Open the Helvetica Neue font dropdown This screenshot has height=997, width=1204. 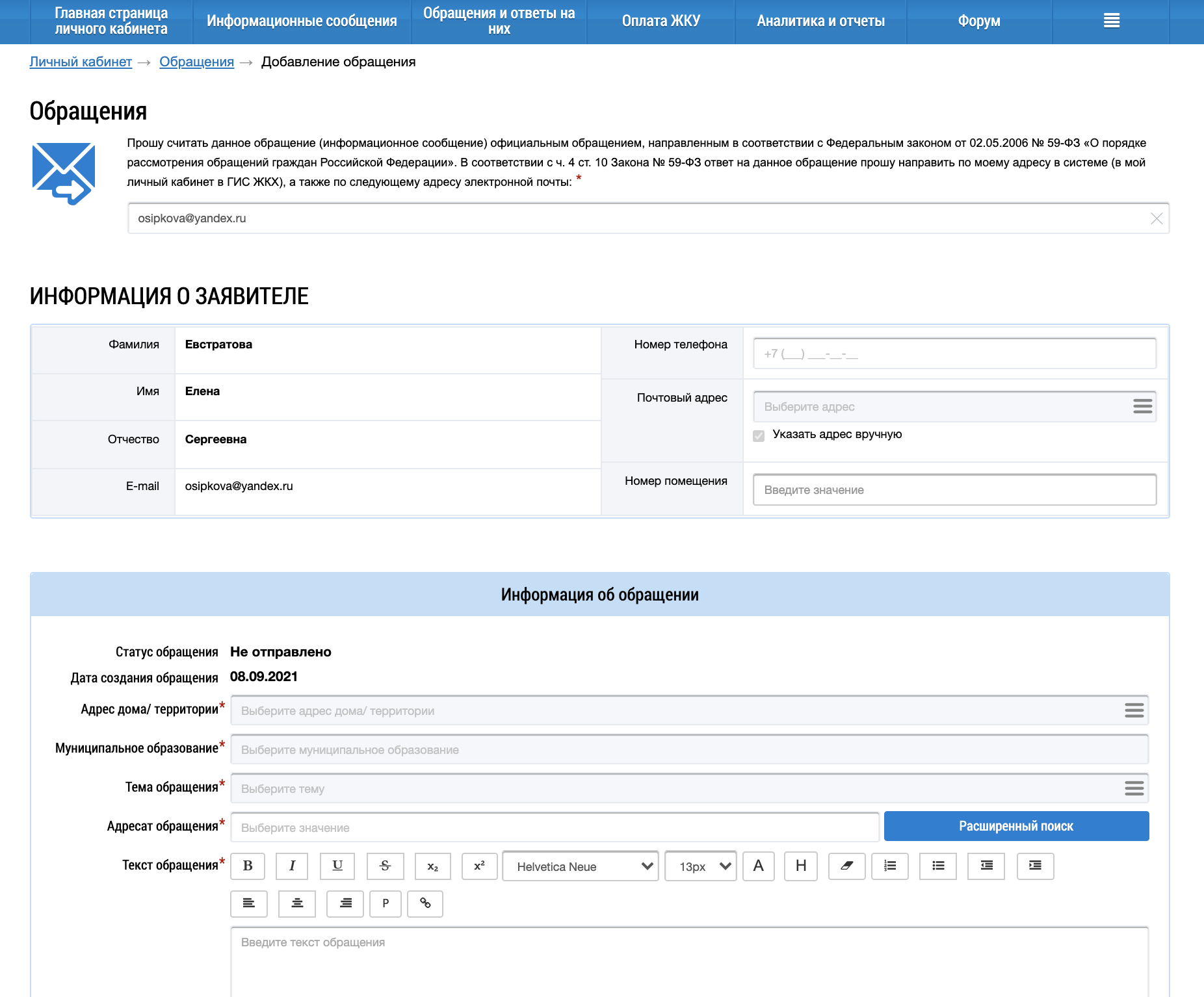coord(581,866)
